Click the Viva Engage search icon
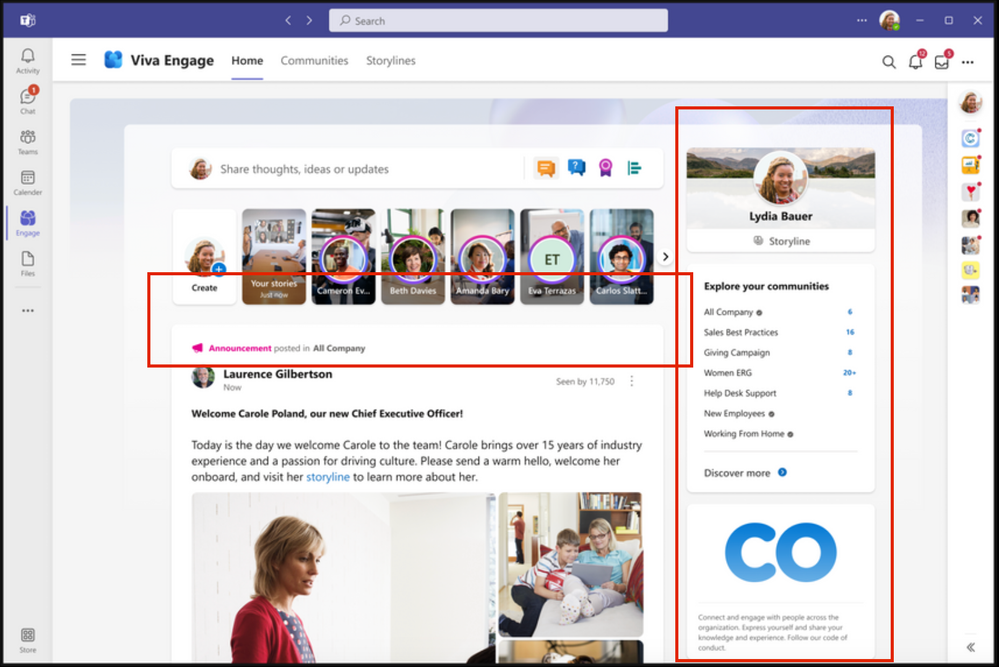This screenshot has height=667, width=999. (888, 62)
